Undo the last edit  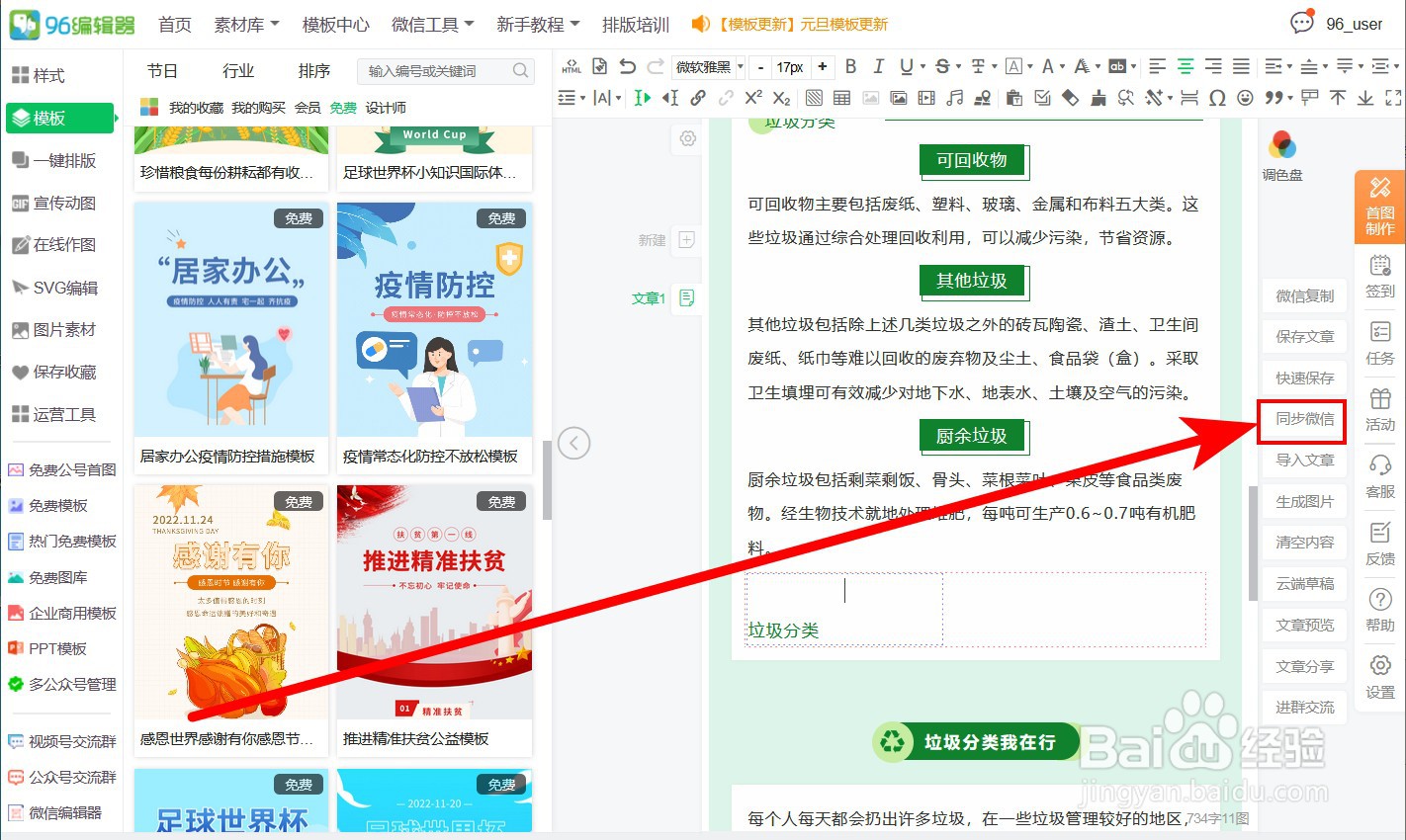pos(627,66)
